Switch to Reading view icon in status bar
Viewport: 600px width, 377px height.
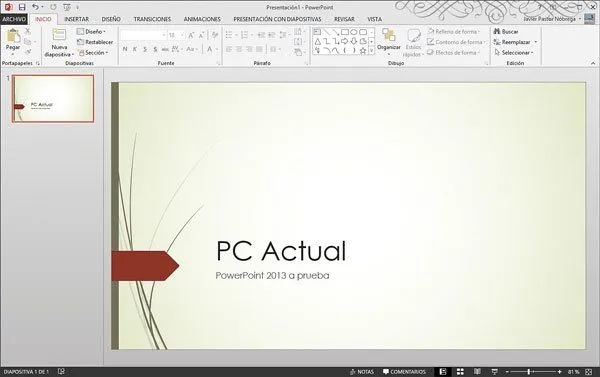[477, 372]
